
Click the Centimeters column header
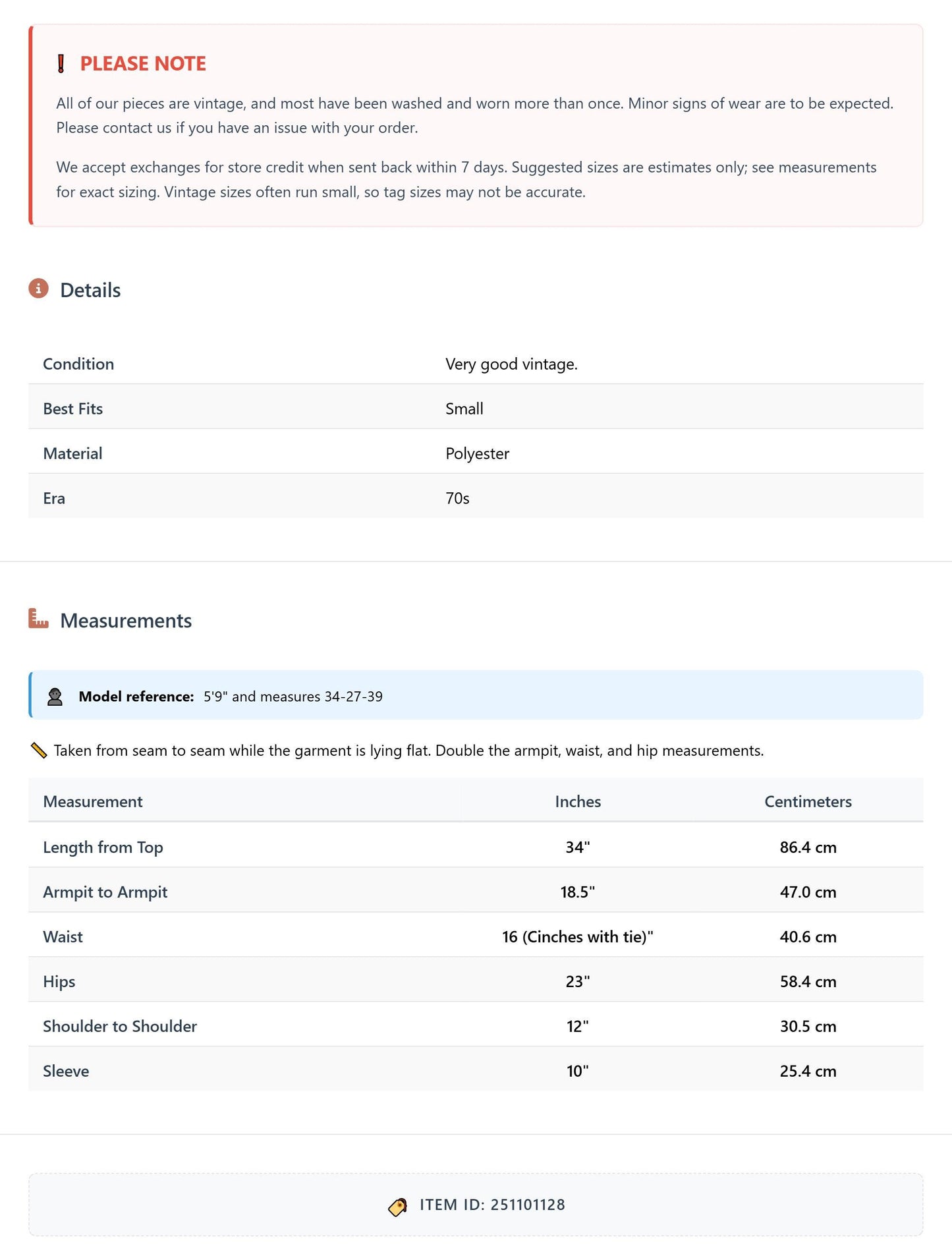[808, 801]
